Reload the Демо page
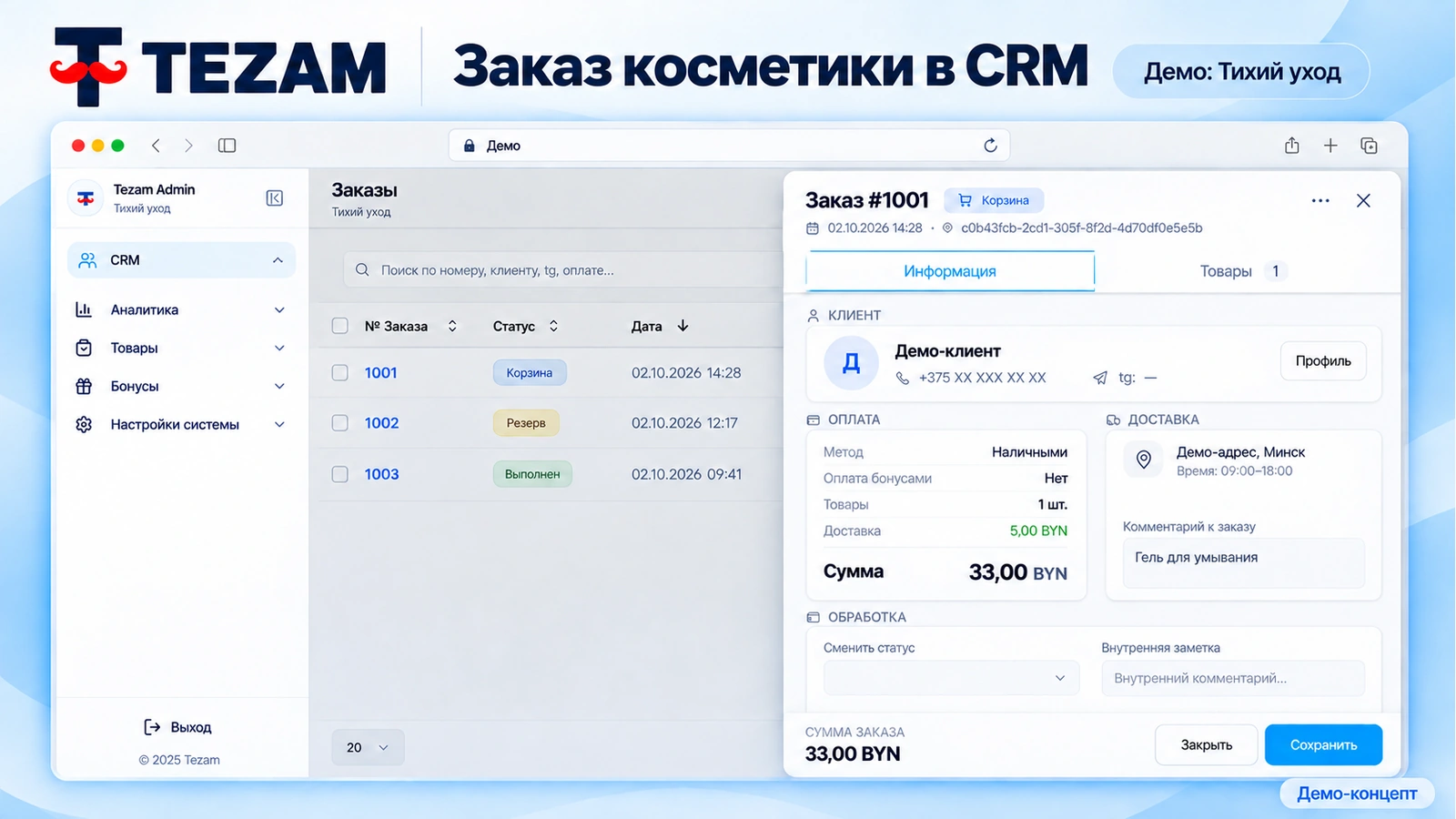 coord(990,146)
